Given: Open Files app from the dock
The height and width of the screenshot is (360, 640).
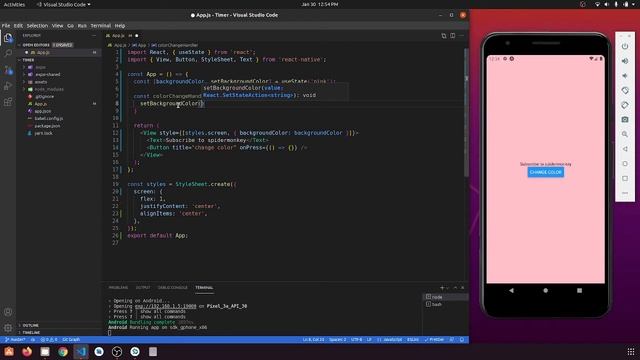Looking at the screenshot, I should [x=45, y=351].
